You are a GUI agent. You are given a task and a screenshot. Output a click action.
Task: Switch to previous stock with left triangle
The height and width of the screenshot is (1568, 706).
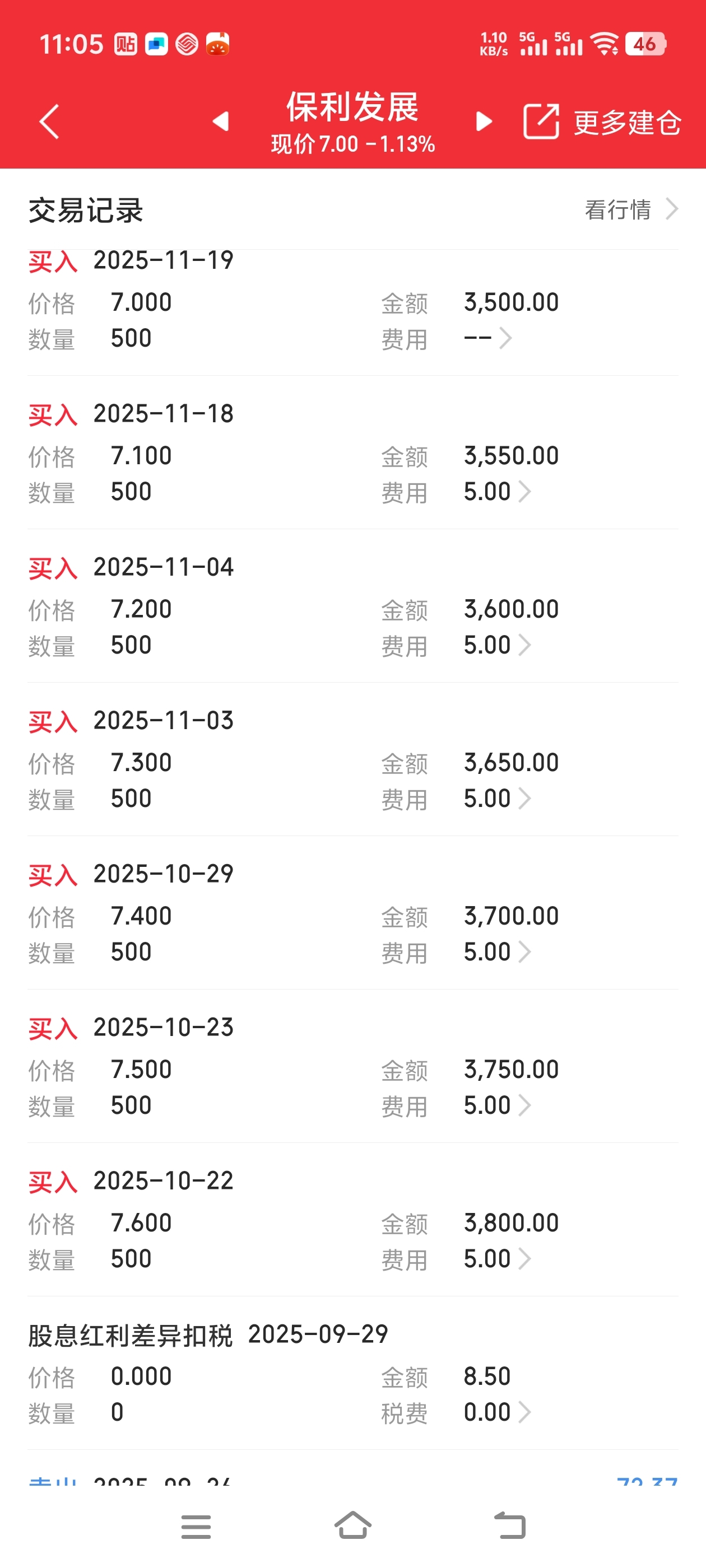pyautogui.click(x=221, y=122)
